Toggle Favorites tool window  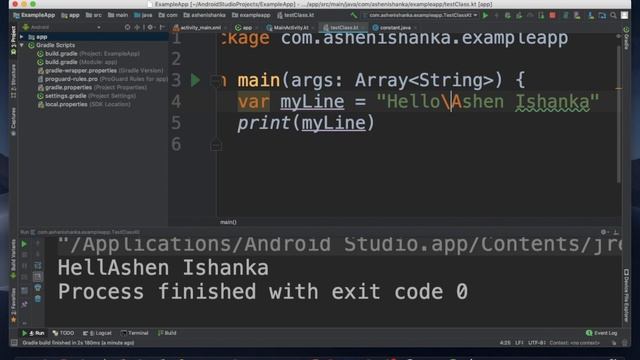[13, 305]
